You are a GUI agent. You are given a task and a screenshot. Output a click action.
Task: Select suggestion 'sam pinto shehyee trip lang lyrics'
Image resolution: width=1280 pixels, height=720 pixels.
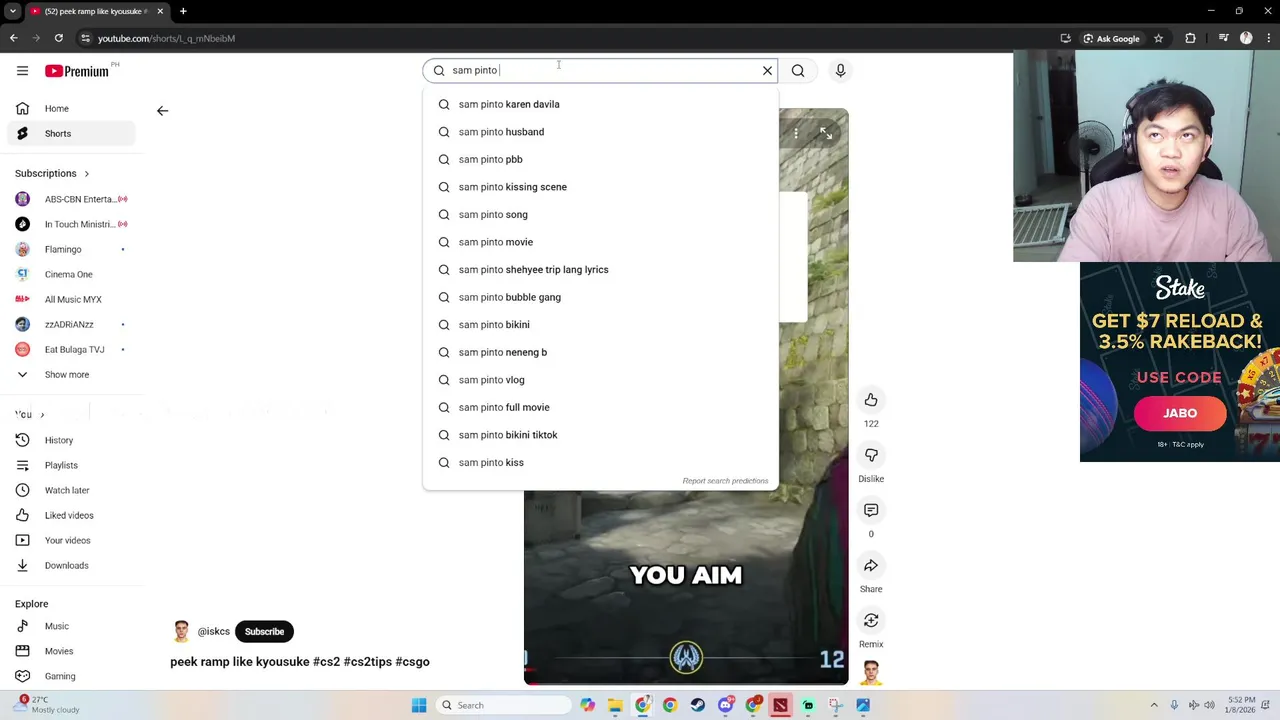coord(600,270)
